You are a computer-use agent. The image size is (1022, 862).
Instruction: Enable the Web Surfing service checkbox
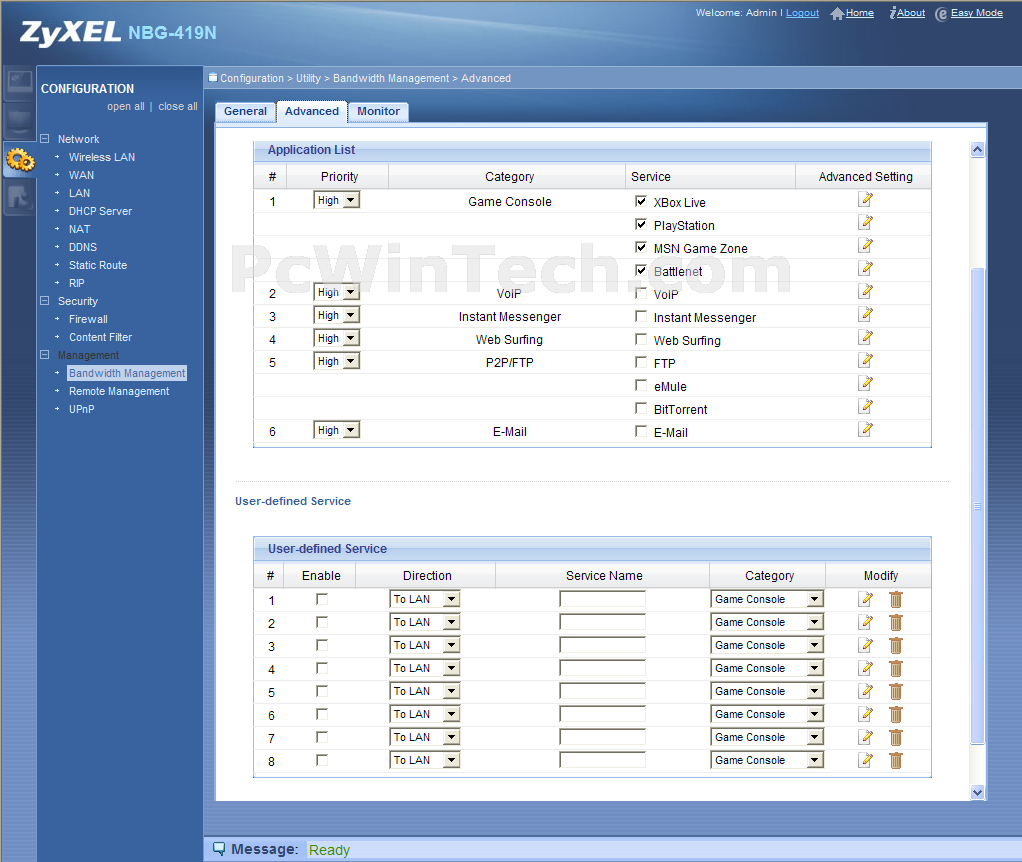point(641,339)
